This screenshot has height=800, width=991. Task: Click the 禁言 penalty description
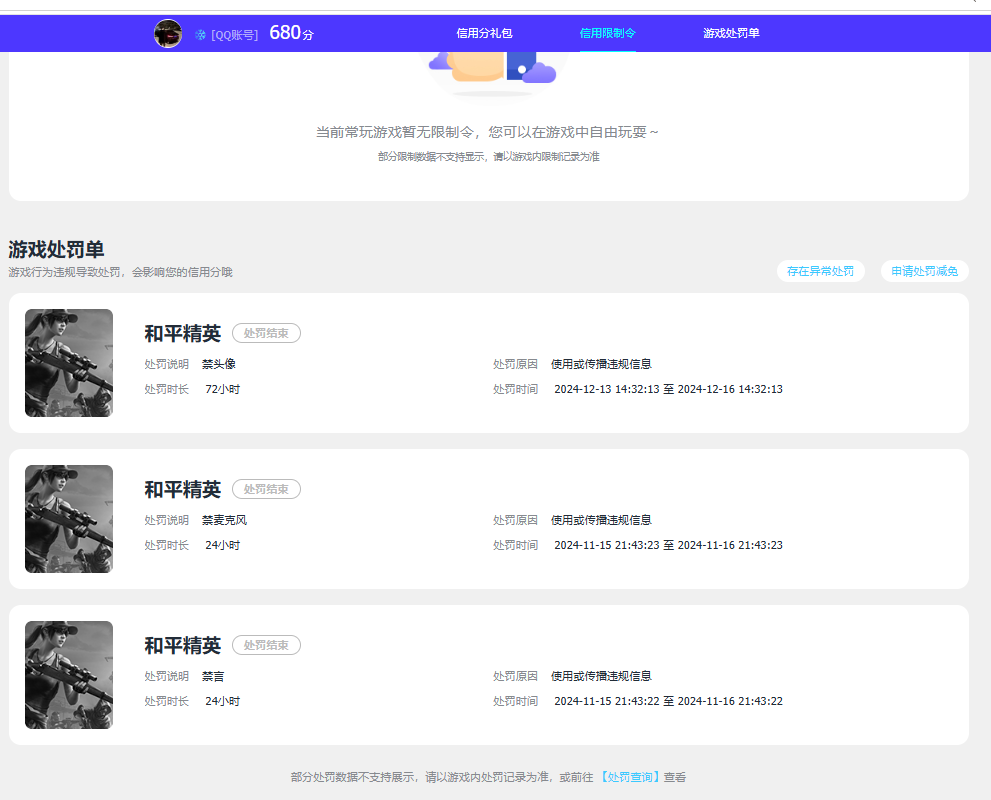coord(213,676)
